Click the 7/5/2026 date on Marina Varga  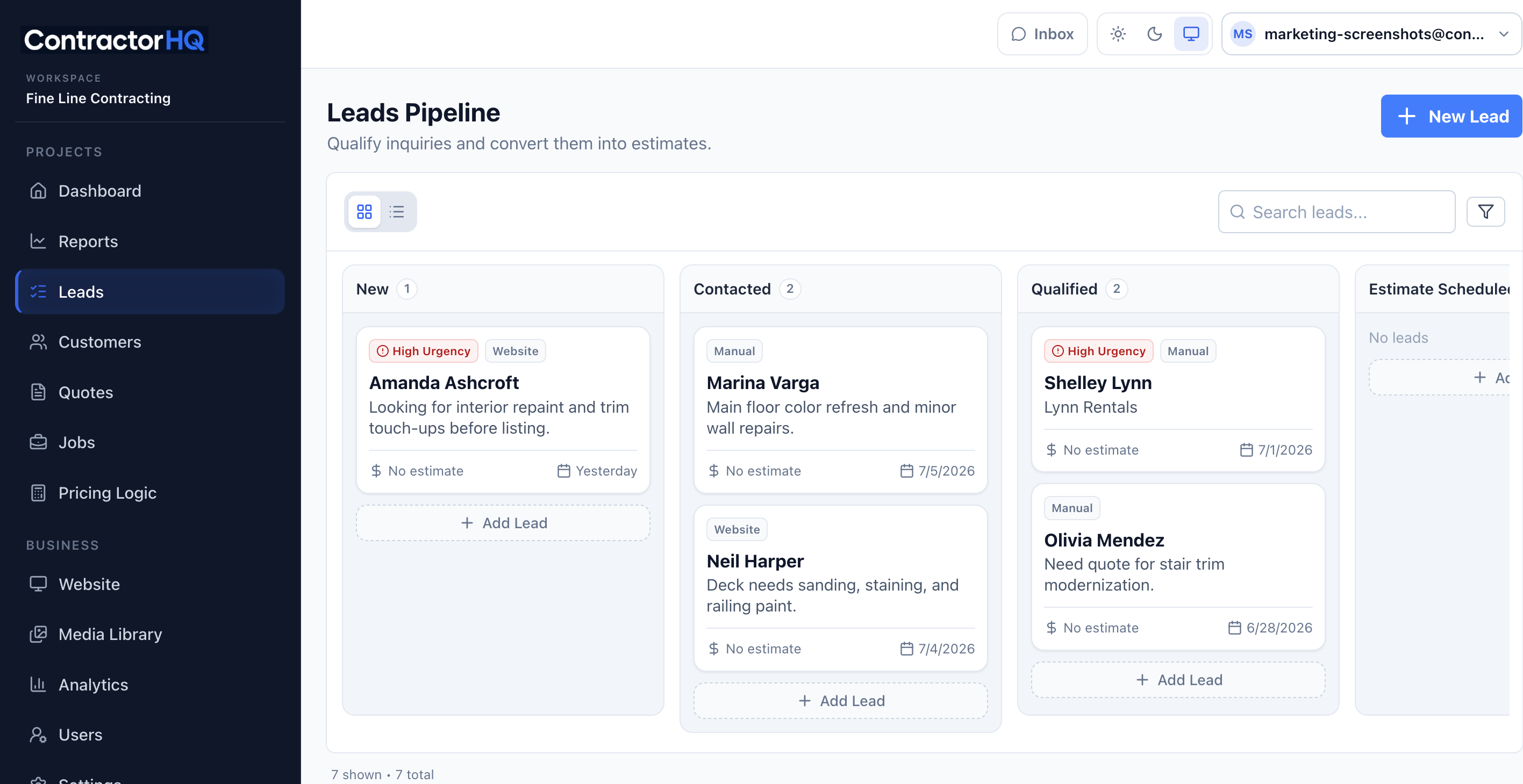(937, 471)
